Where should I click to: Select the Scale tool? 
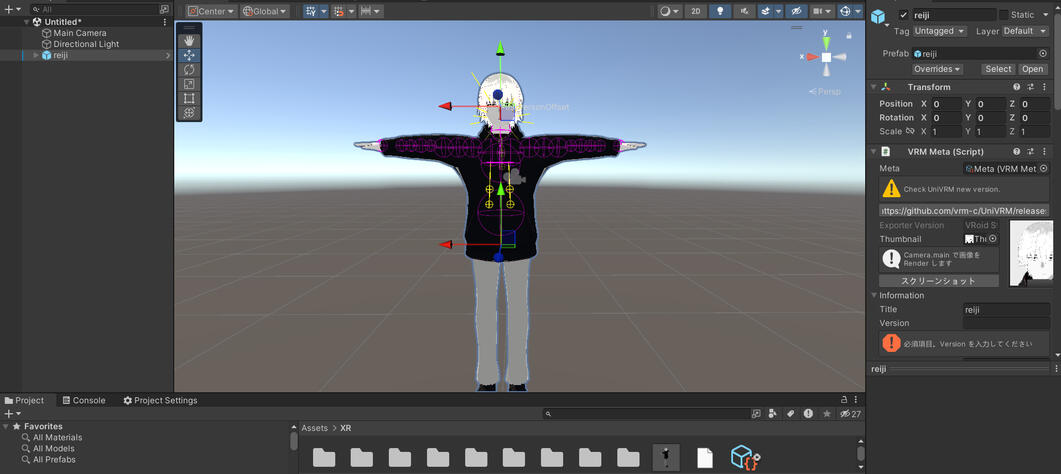coord(189,84)
